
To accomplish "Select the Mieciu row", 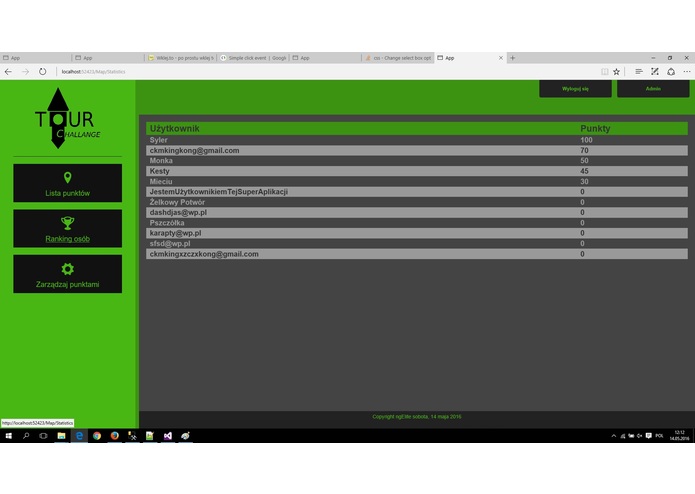I will pos(417,182).
